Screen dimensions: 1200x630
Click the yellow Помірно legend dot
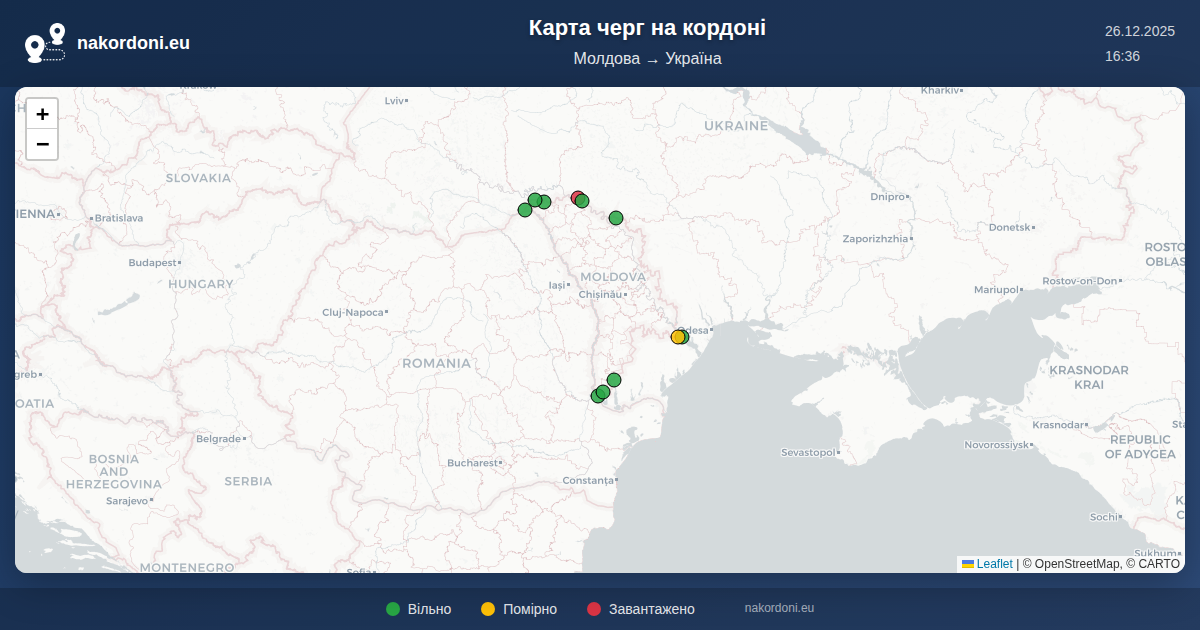(488, 609)
